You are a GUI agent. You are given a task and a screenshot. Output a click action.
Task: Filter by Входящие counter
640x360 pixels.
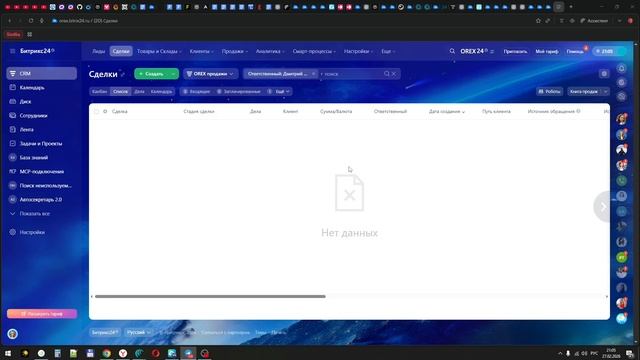(196, 91)
